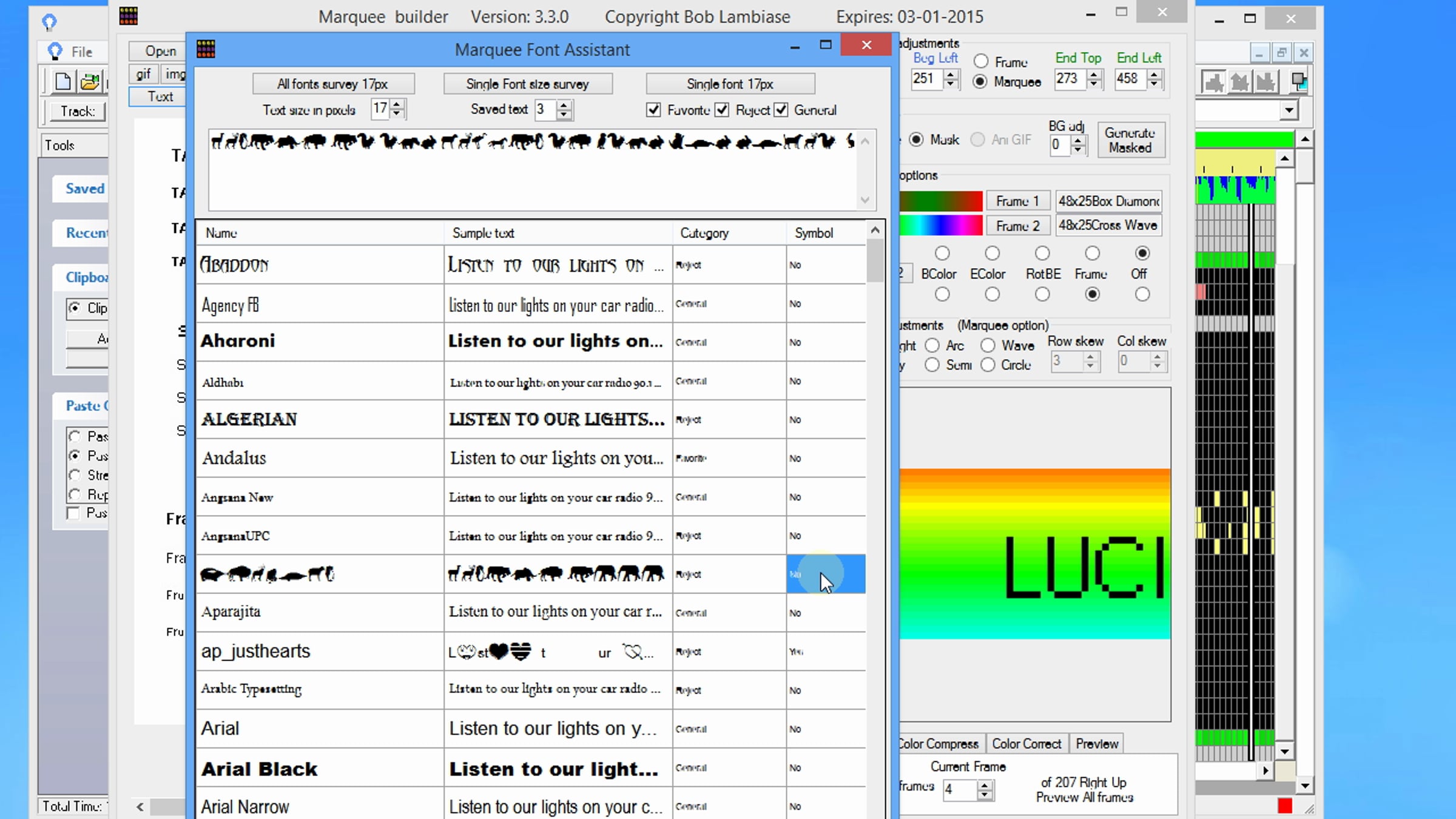Image resolution: width=1456 pixels, height=819 pixels.
Task: Click the lightbulb icon beside File
Action: click(55, 51)
